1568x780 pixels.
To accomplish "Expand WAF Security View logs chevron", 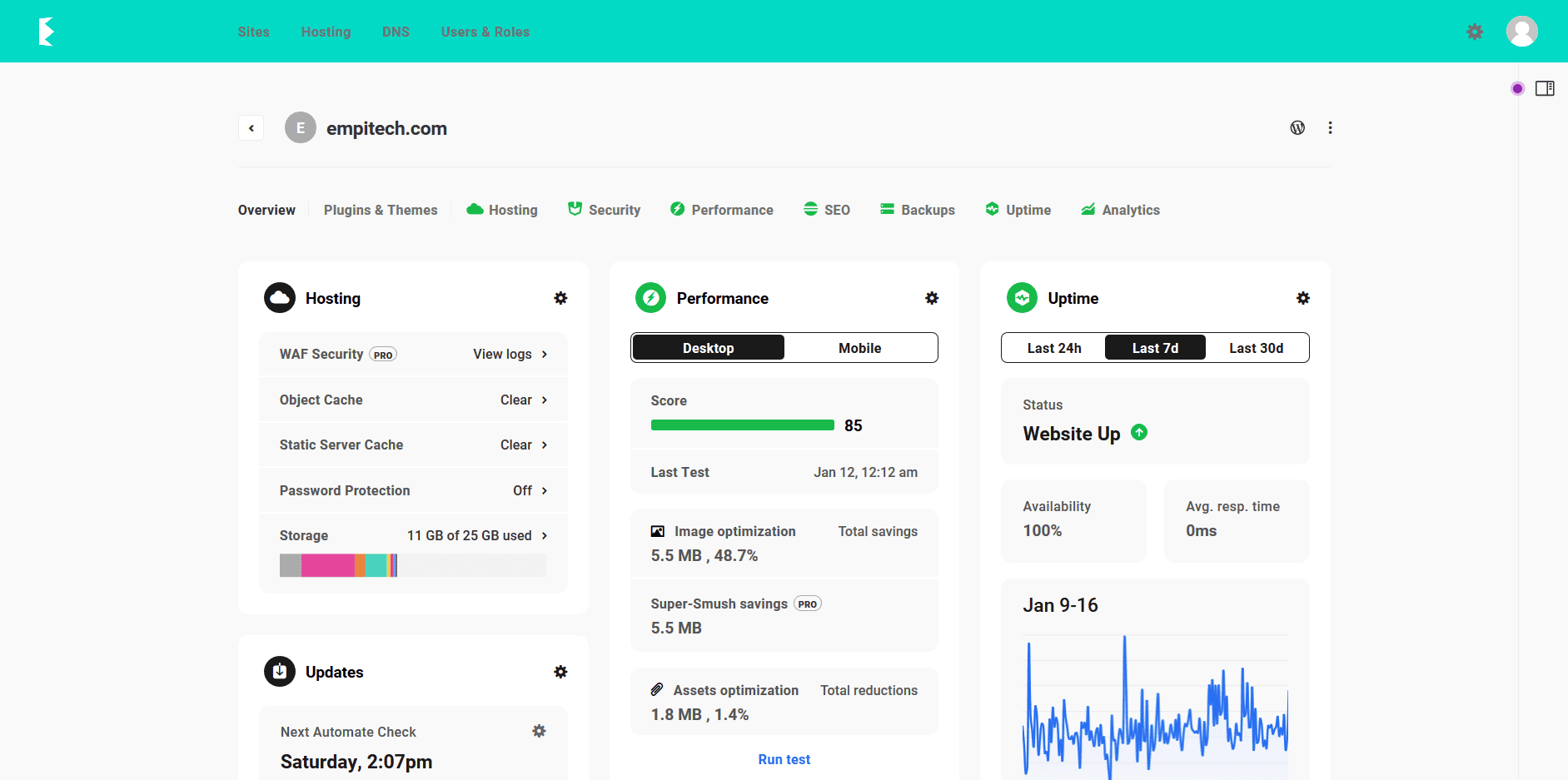I will tap(545, 355).
